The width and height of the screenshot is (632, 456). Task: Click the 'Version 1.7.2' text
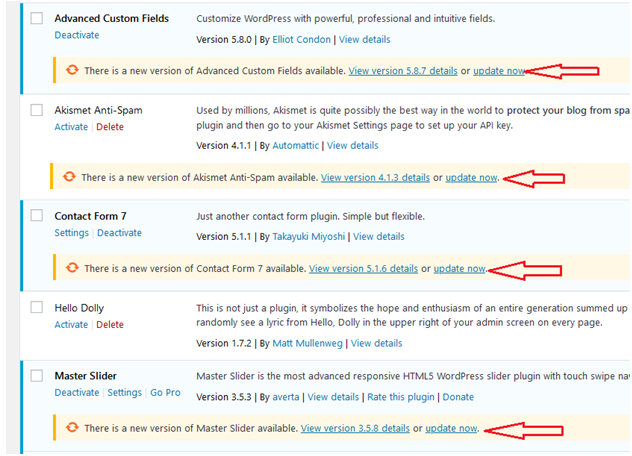click(x=224, y=343)
